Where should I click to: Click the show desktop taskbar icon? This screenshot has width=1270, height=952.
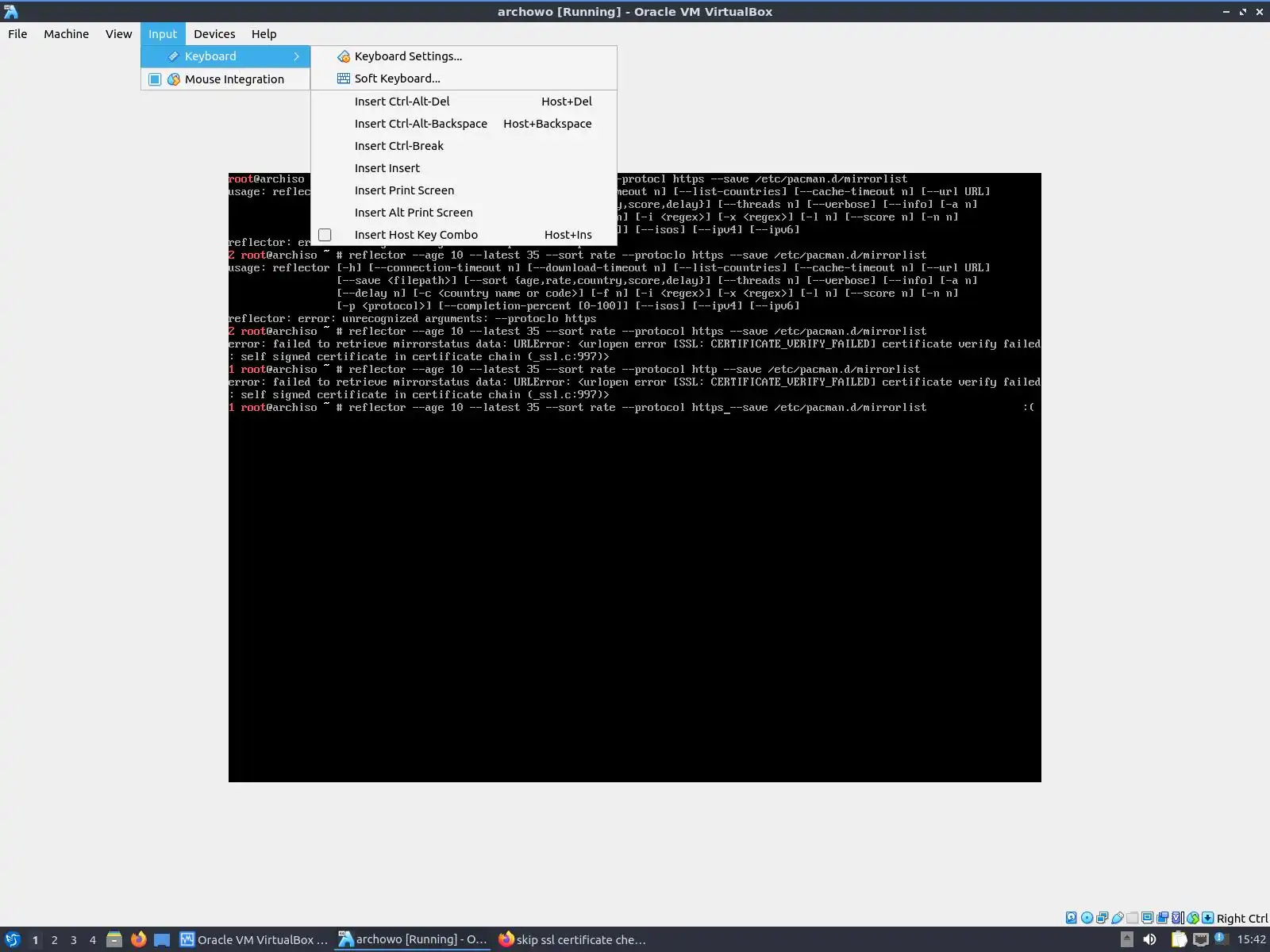tap(162, 939)
